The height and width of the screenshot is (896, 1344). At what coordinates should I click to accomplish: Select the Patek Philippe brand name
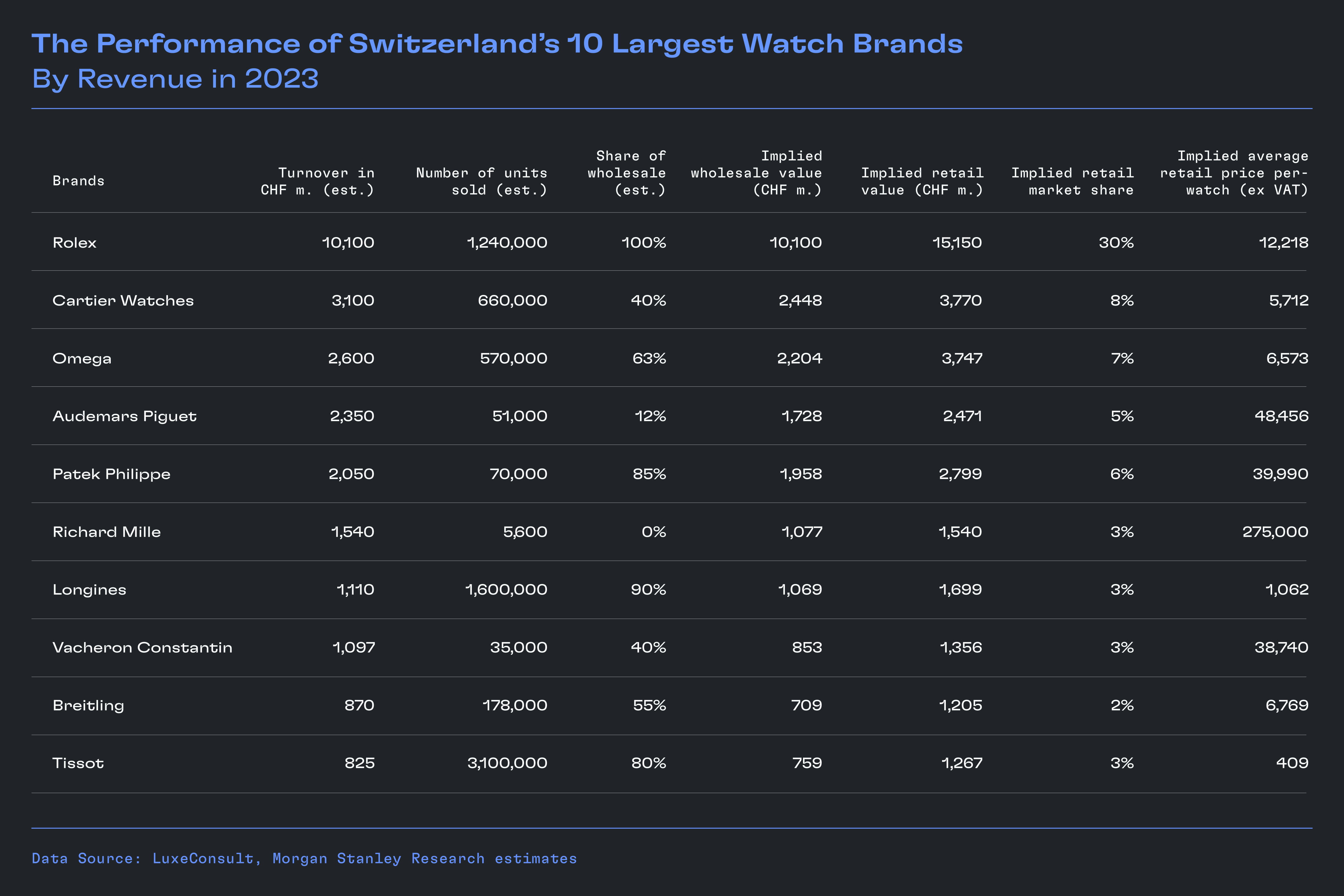pyautogui.click(x=111, y=474)
